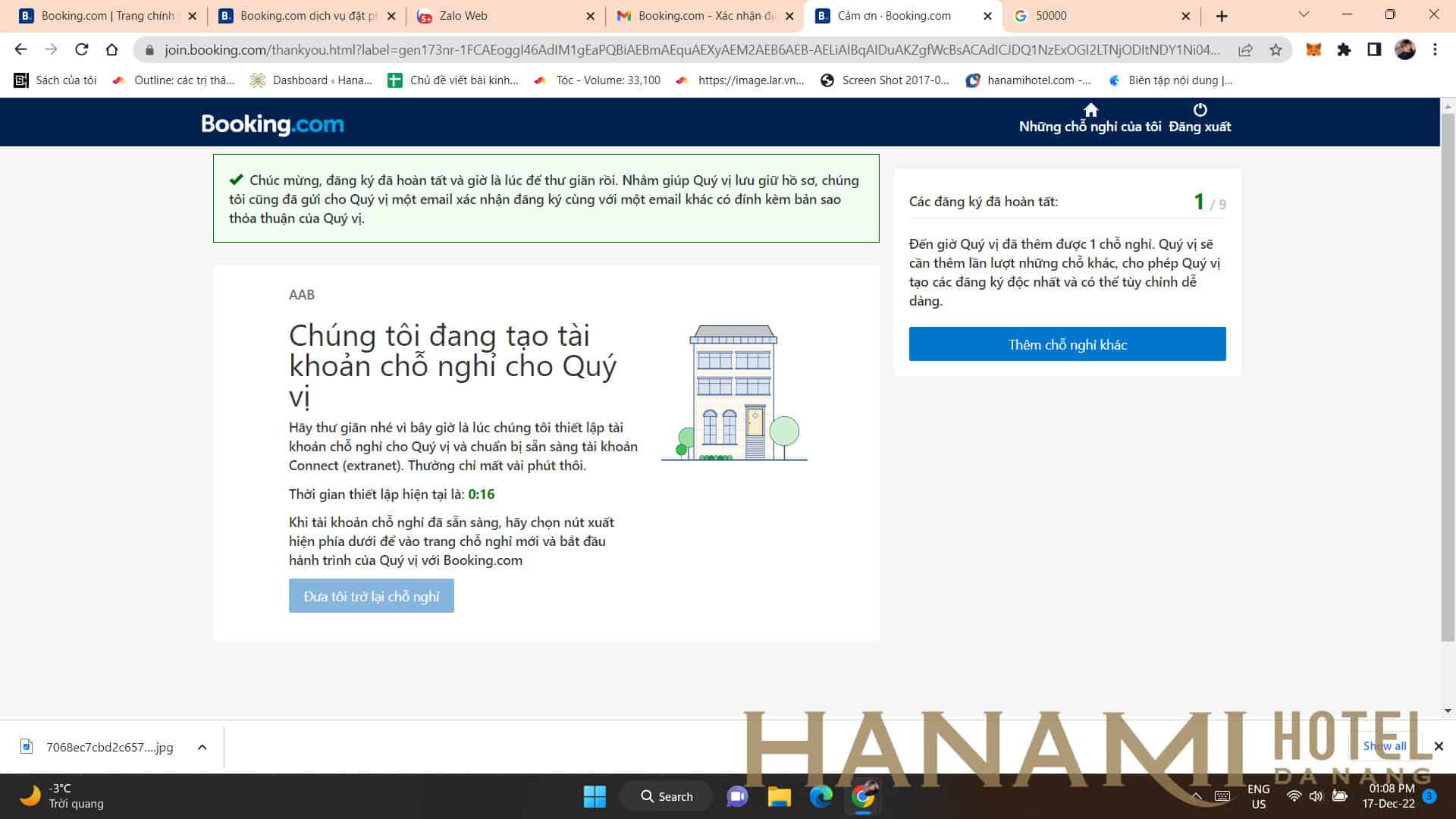This screenshot has width=1456, height=819.
Task: Click the power icon to log out
Action: 1200,111
